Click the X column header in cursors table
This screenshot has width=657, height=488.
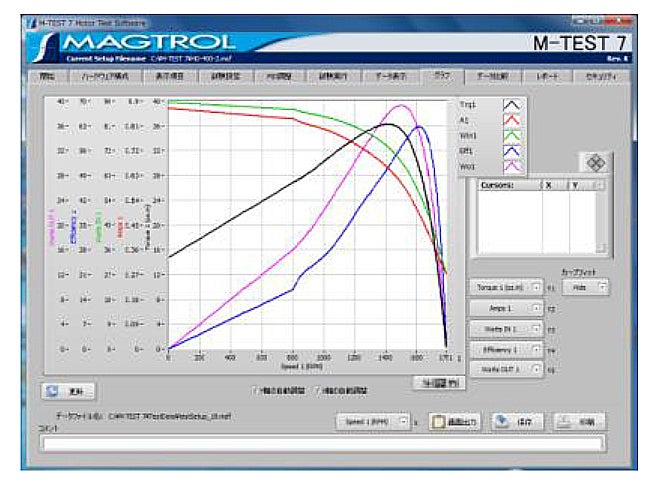coord(555,185)
